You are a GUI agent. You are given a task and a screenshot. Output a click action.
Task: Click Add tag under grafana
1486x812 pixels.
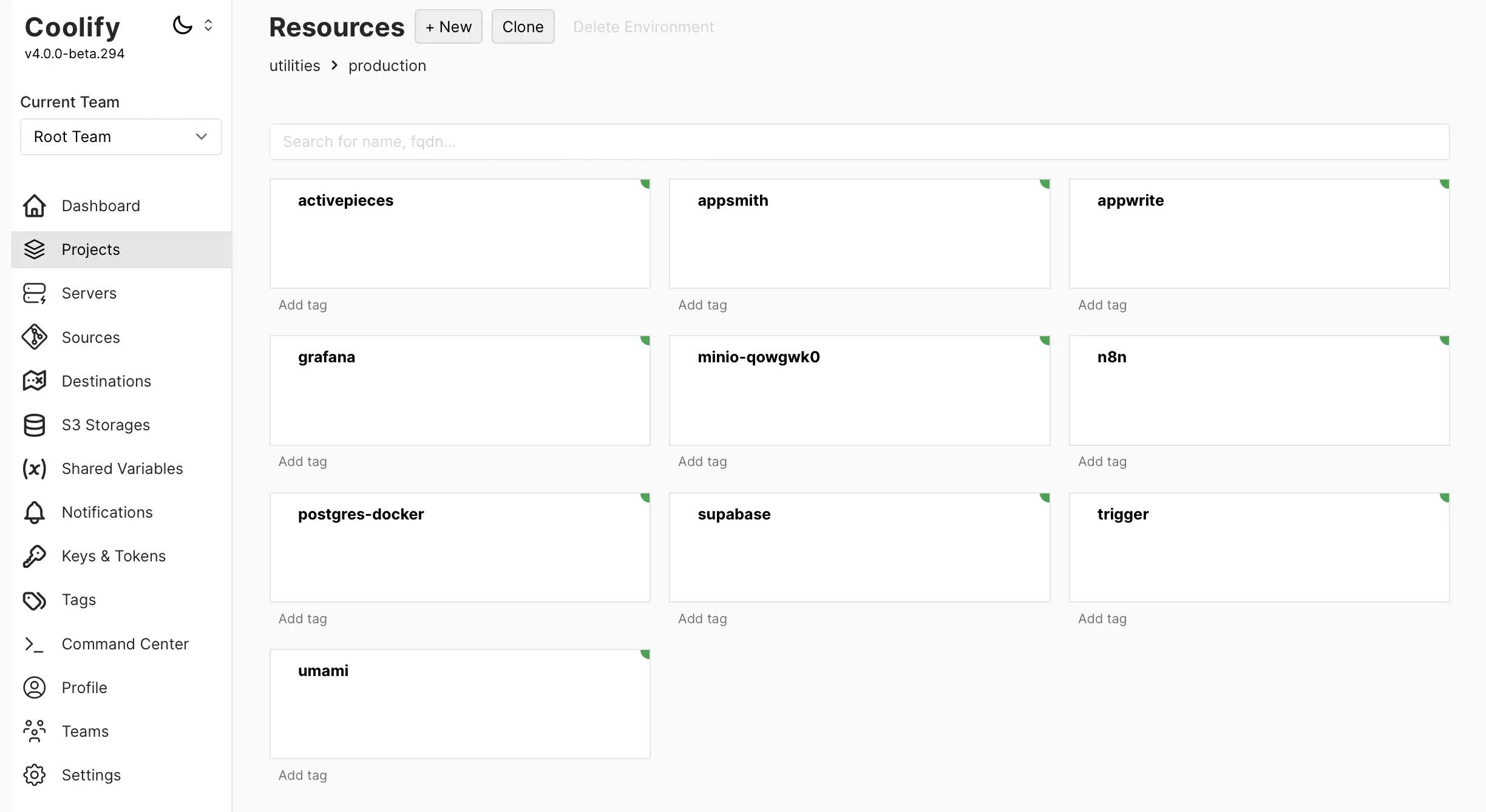[303, 461]
